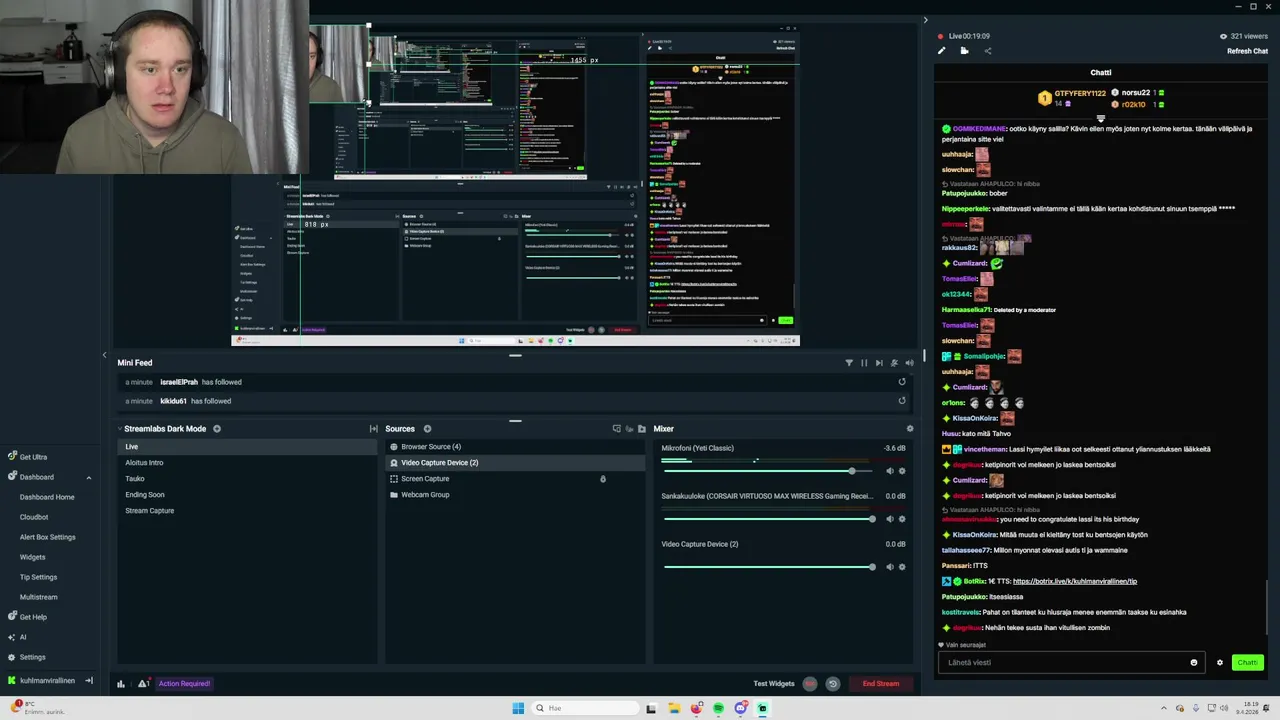Open Dashboard Home

47,497
